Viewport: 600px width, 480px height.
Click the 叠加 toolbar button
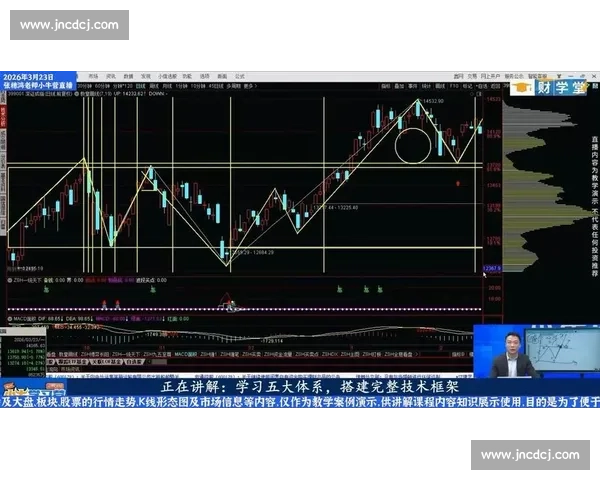(399, 86)
